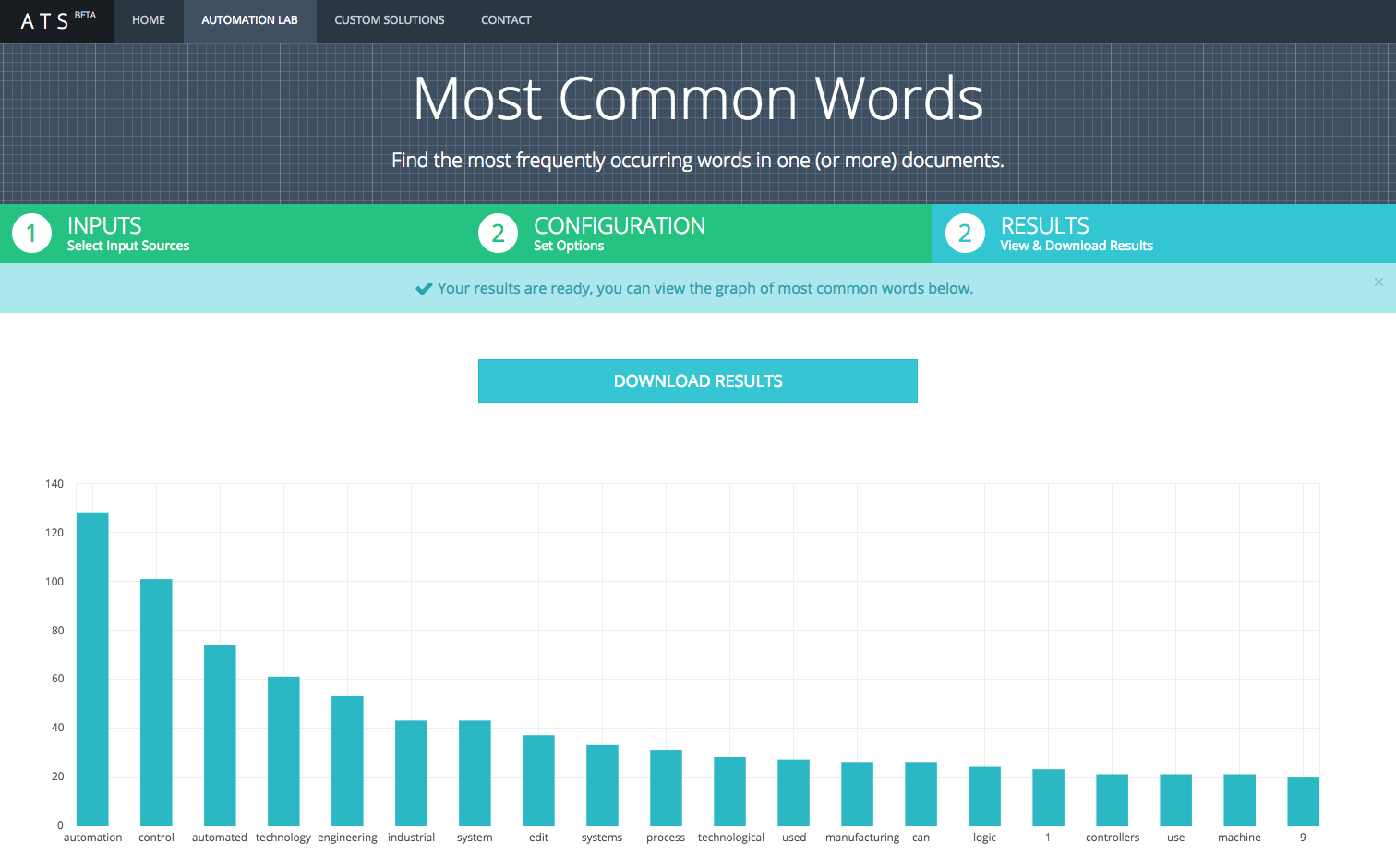1396x868 pixels.
Task: Click the 'manufacturing' axis label
Action: coord(862,838)
